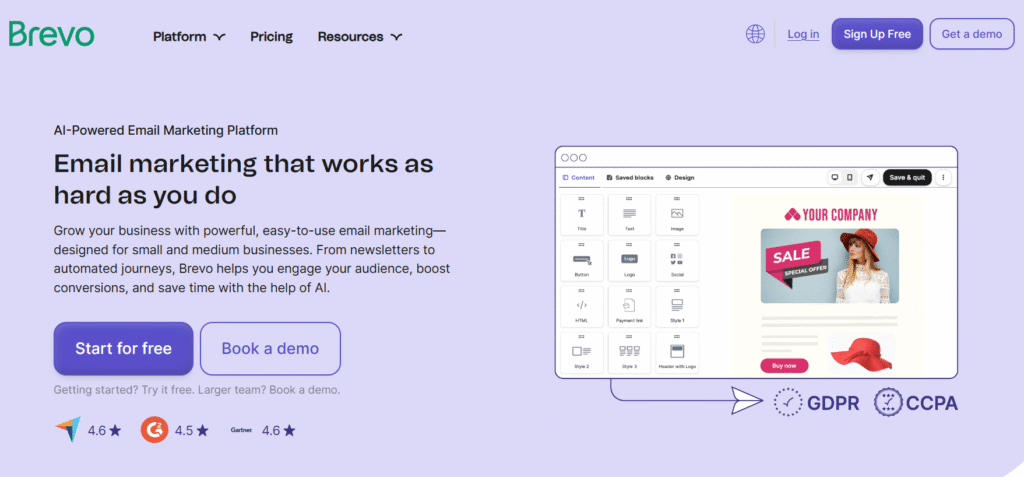The image size is (1024, 477).
Task: Click the Start for free button
Action: point(123,348)
